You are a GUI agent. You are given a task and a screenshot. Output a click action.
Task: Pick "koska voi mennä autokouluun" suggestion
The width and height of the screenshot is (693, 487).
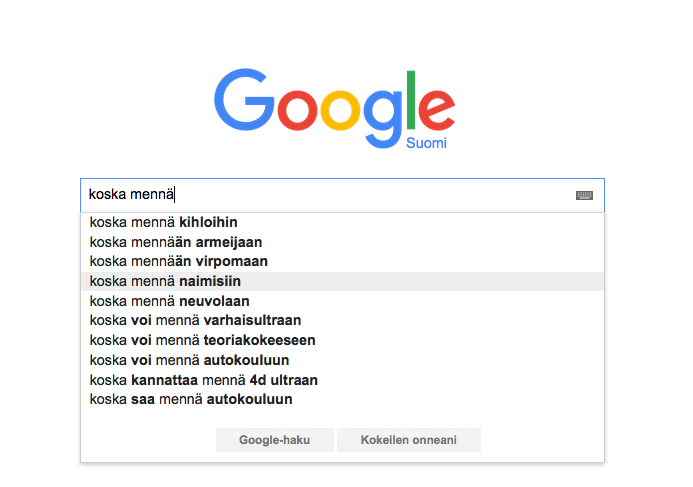342,360
